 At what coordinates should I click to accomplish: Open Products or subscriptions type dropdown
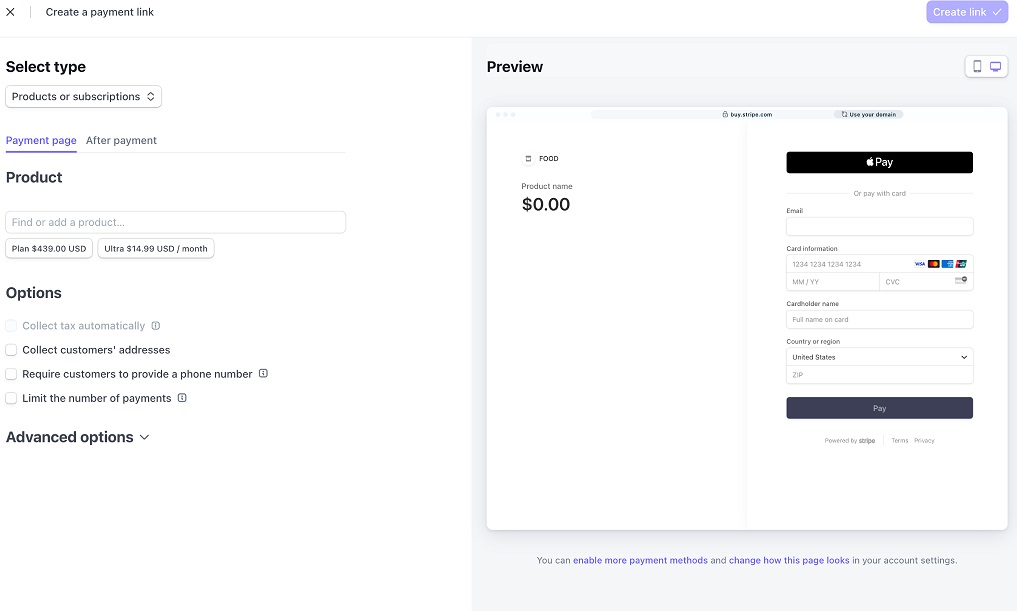pos(84,97)
